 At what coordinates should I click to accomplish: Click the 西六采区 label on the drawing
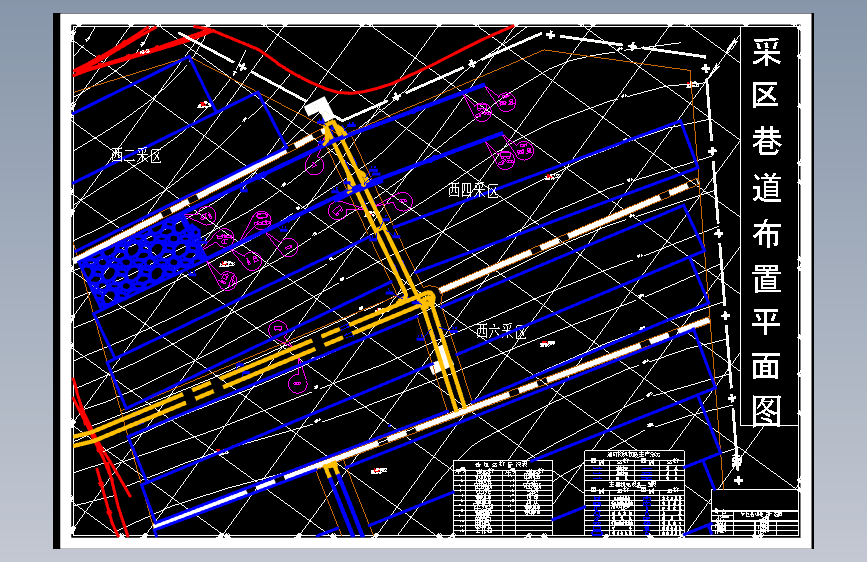pyautogui.click(x=502, y=331)
